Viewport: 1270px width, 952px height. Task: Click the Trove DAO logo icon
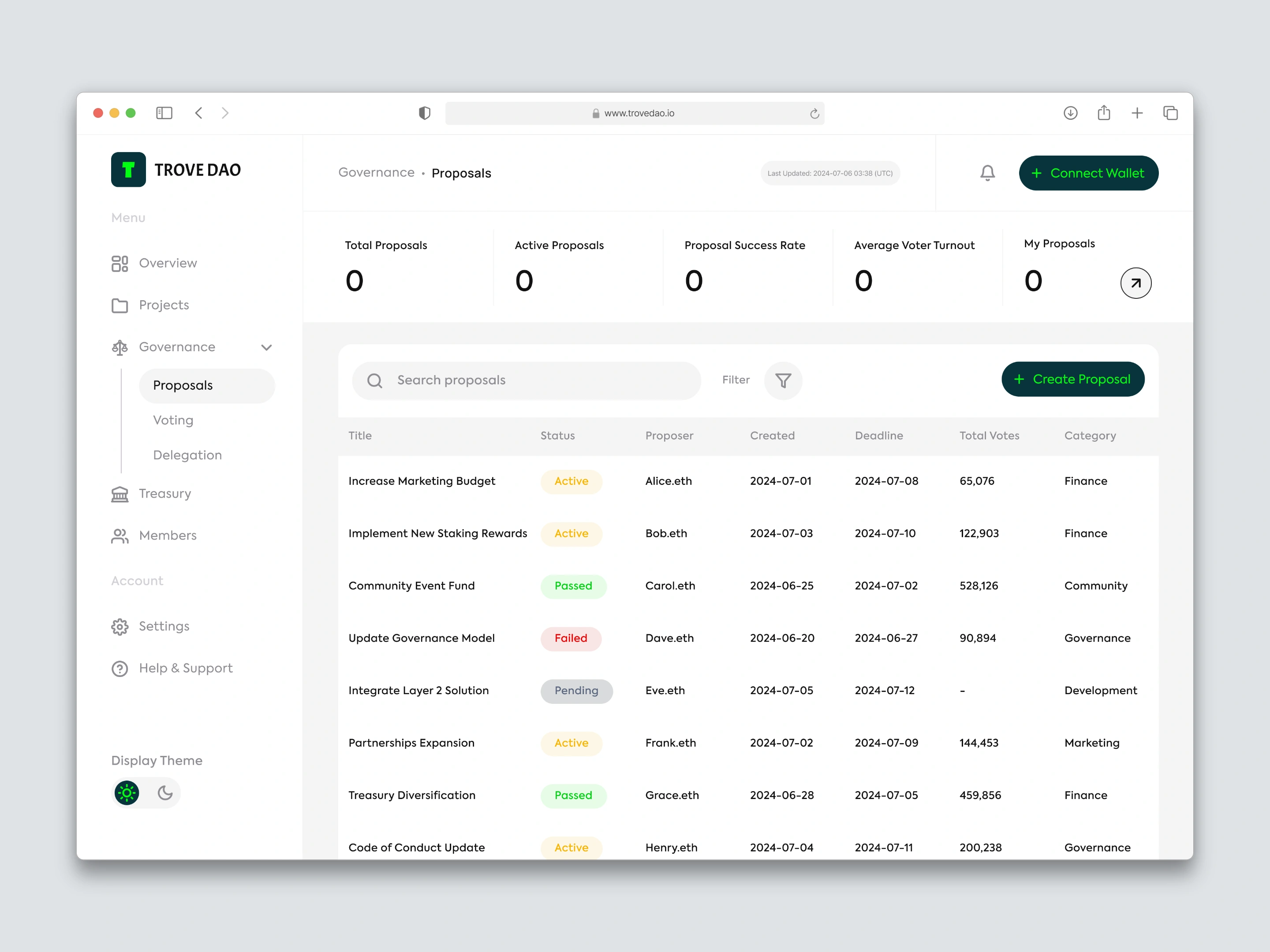128,169
